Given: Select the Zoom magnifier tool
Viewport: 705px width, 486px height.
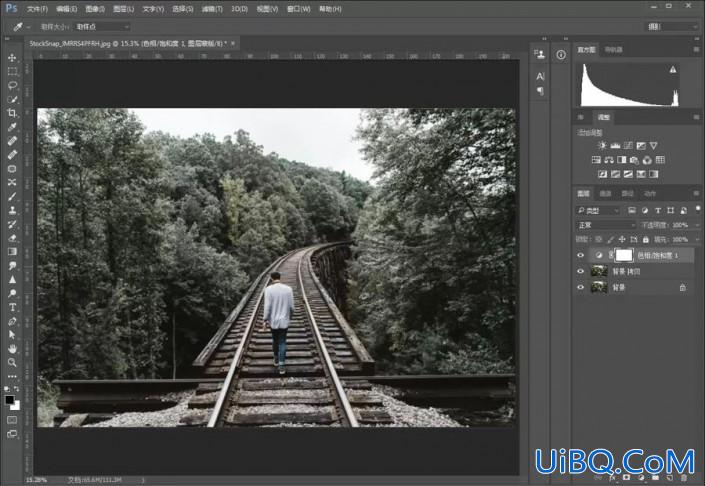Looking at the screenshot, I should pyautogui.click(x=12, y=362).
